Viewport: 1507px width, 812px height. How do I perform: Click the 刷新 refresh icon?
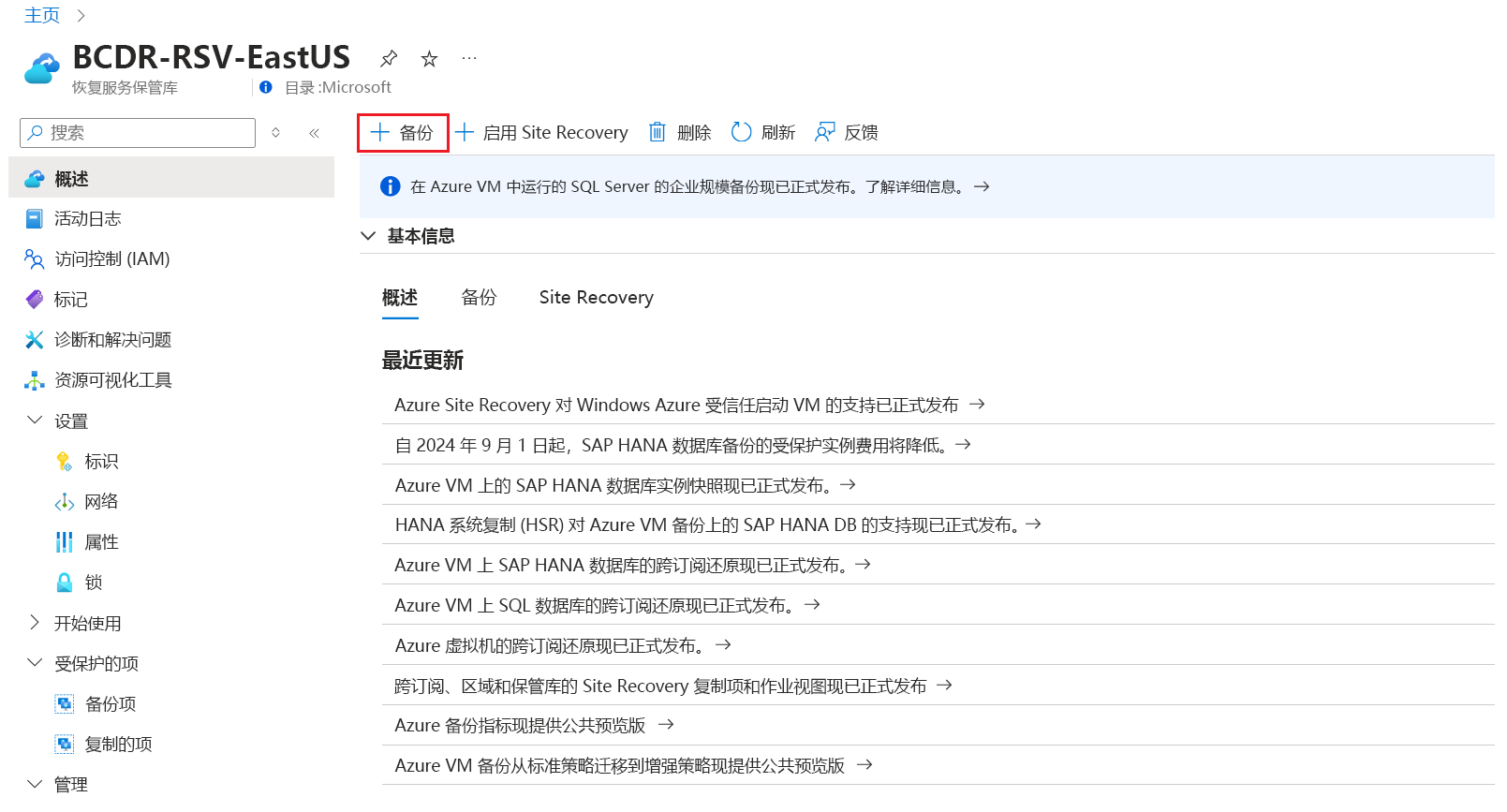click(741, 132)
